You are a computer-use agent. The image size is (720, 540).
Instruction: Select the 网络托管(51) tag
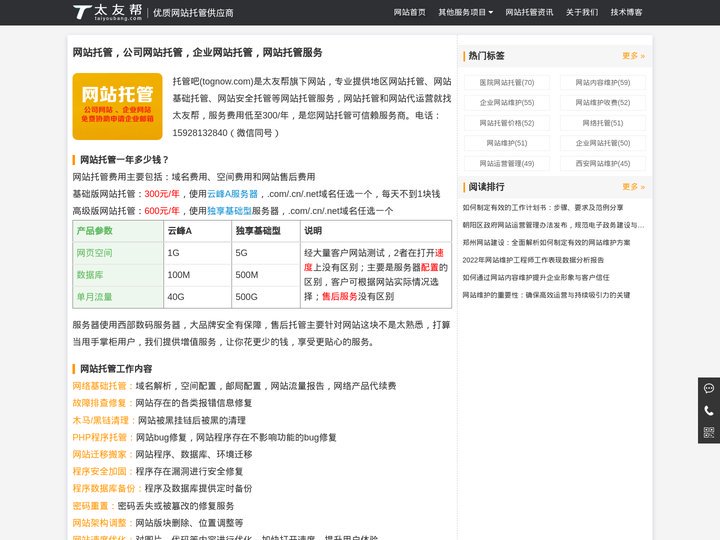pos(603,123)
